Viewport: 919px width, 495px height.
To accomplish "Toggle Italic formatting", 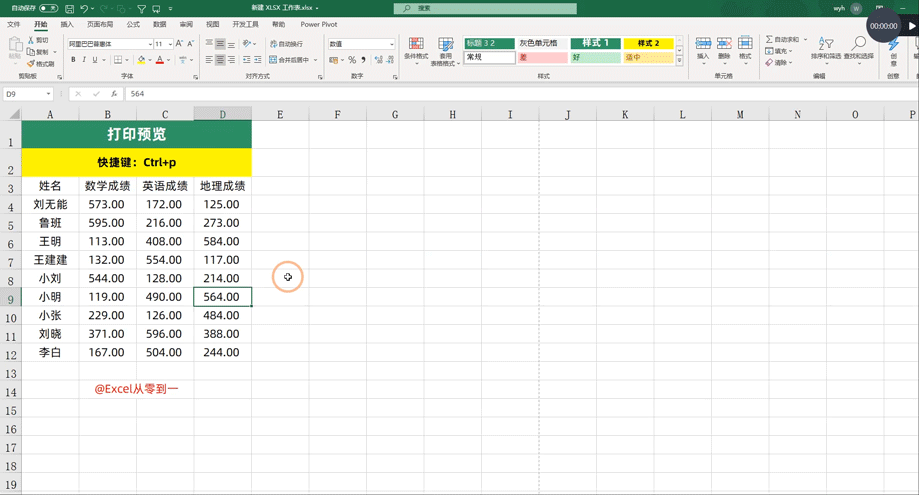I will 84,60.
